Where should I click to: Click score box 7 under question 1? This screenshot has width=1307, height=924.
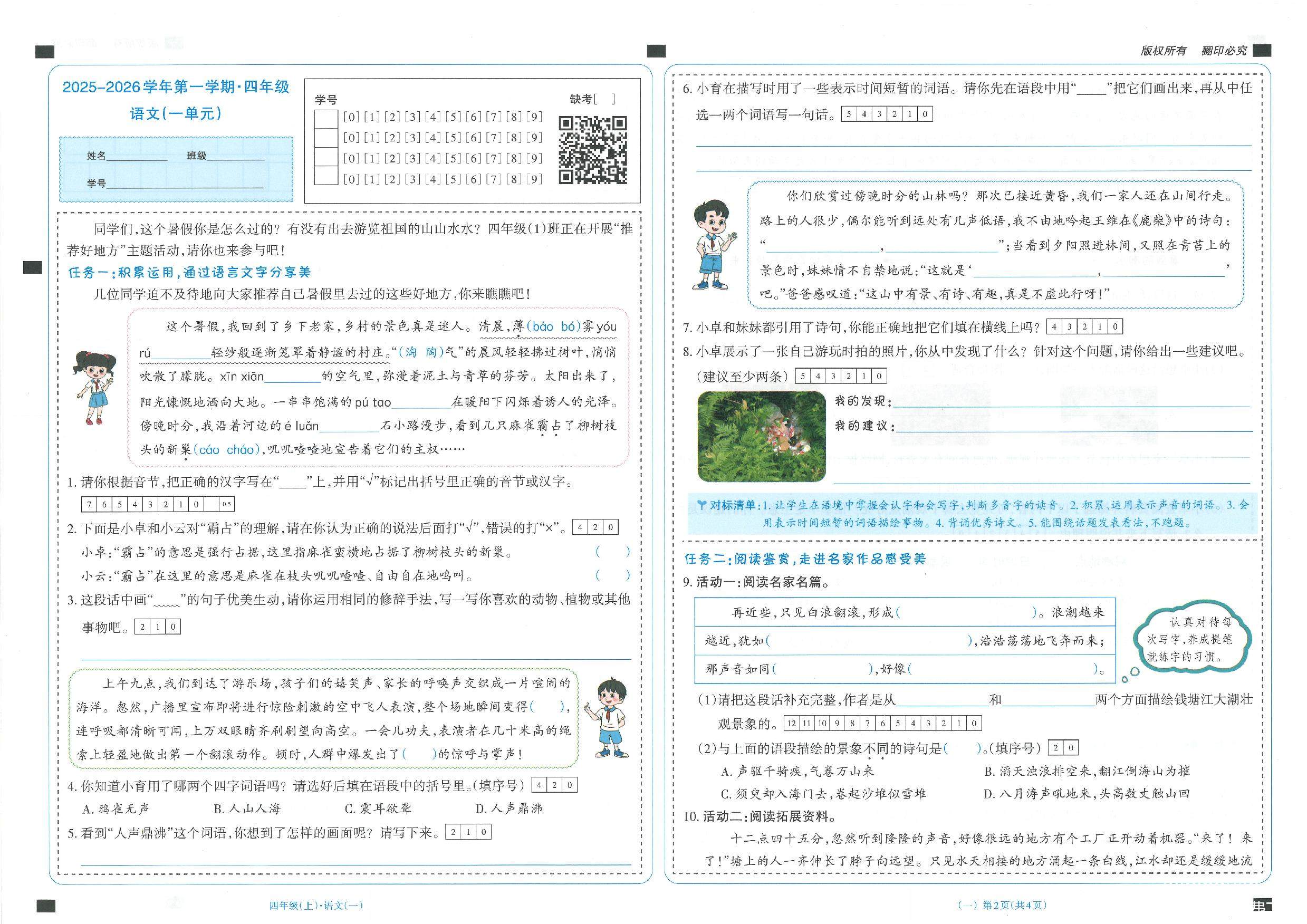click(89, 504)
